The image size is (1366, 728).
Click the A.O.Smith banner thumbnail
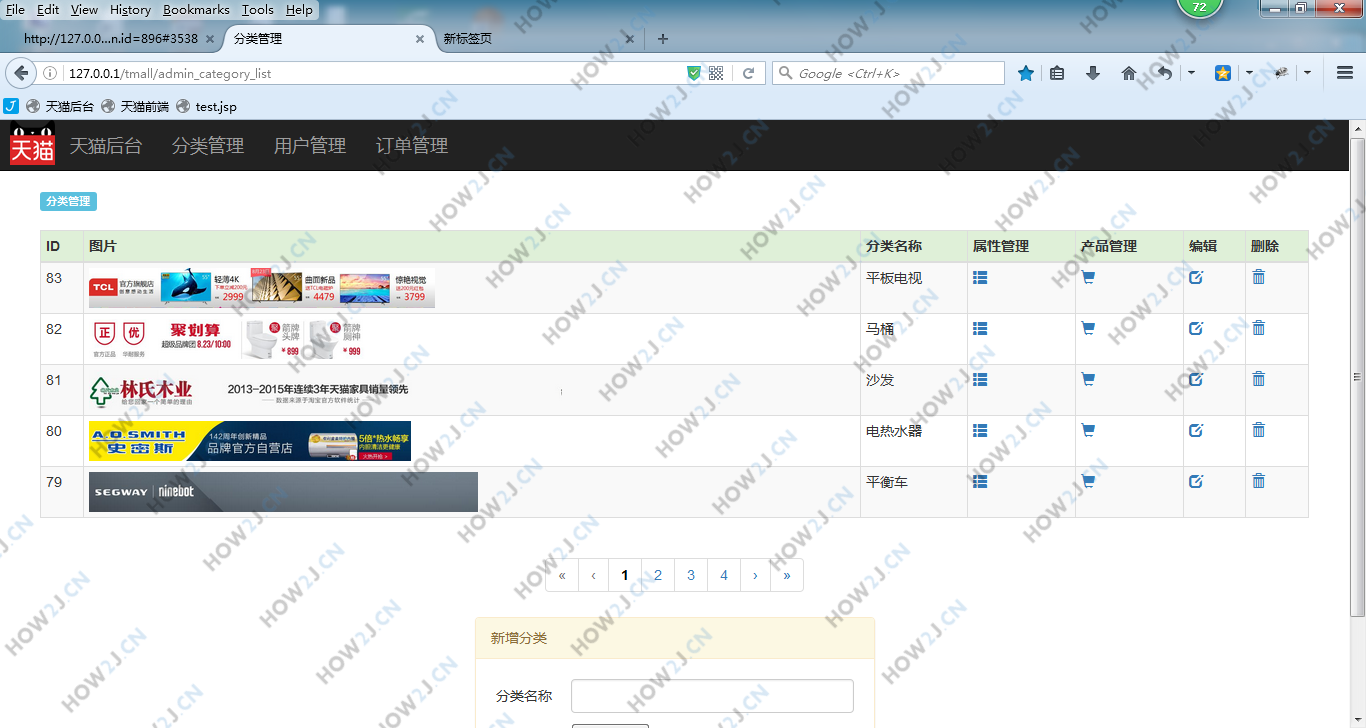click(x=250, y=441)
